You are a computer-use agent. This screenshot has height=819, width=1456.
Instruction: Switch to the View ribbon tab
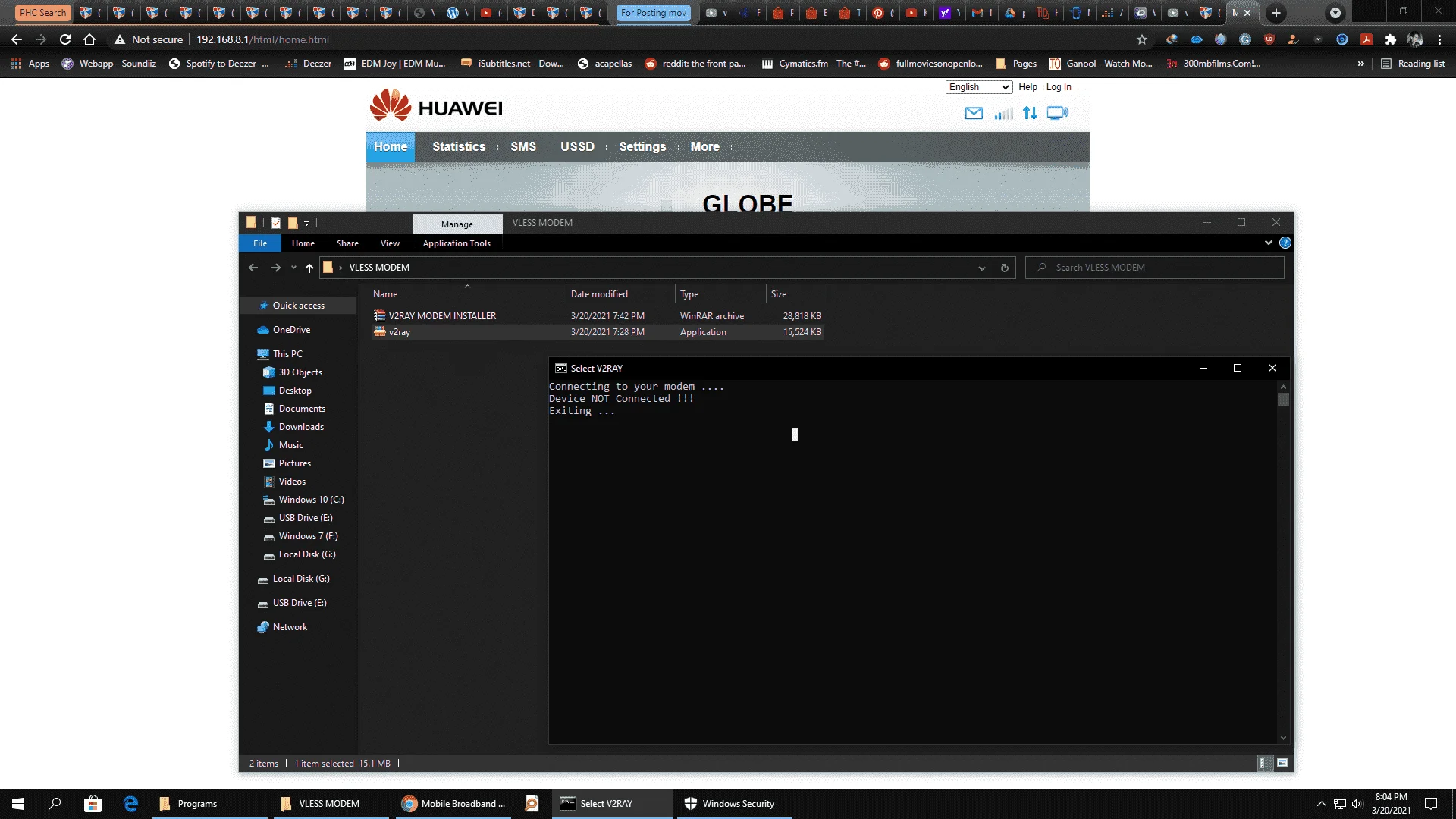[390, 243]
